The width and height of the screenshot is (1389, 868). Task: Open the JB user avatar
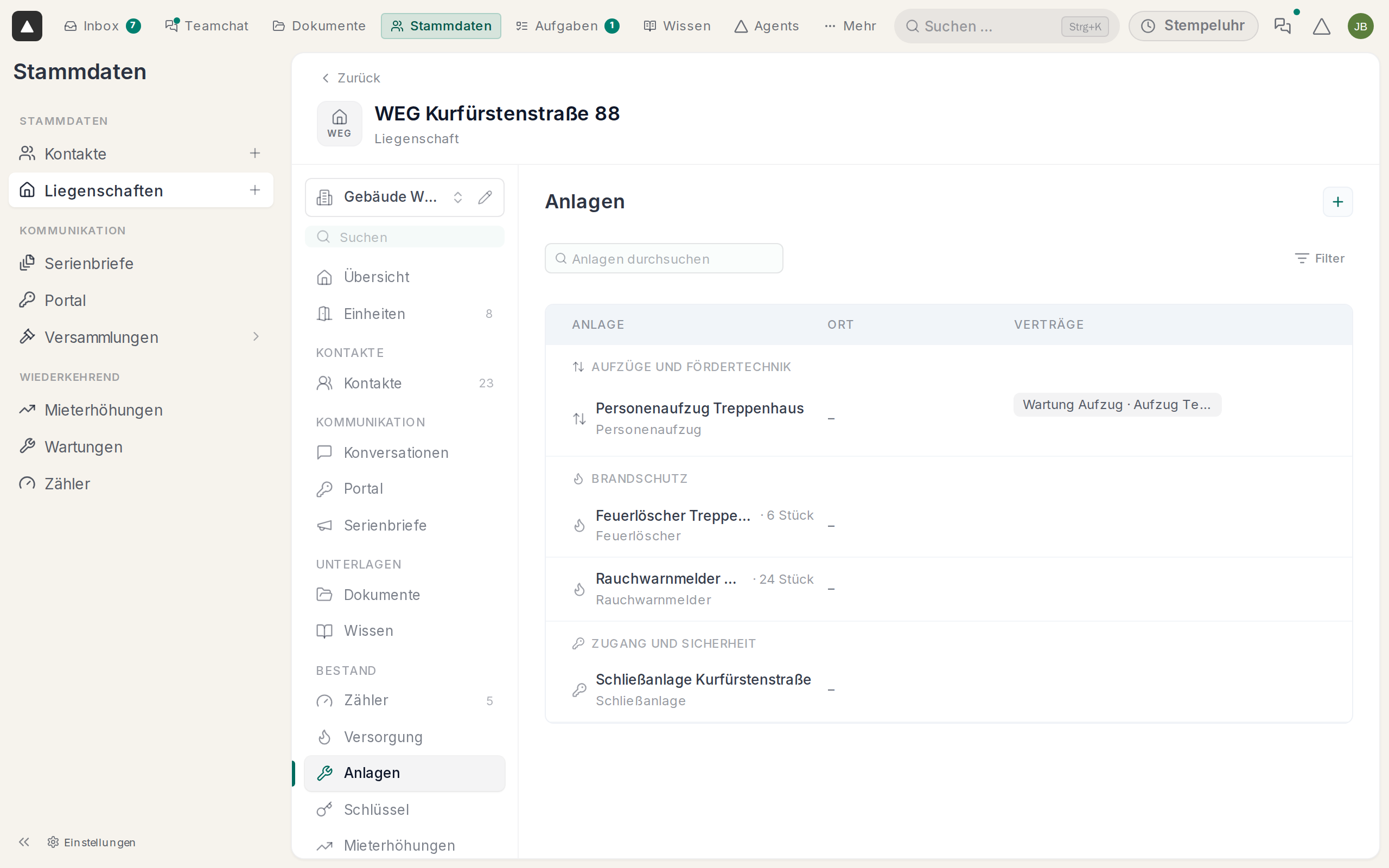[x=1360, y=26]
